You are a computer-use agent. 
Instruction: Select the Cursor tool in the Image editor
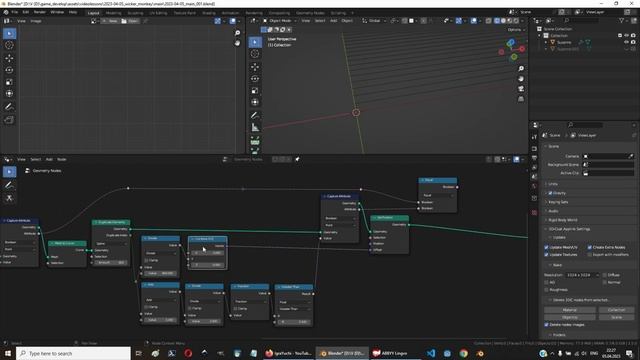pos(9,45)
